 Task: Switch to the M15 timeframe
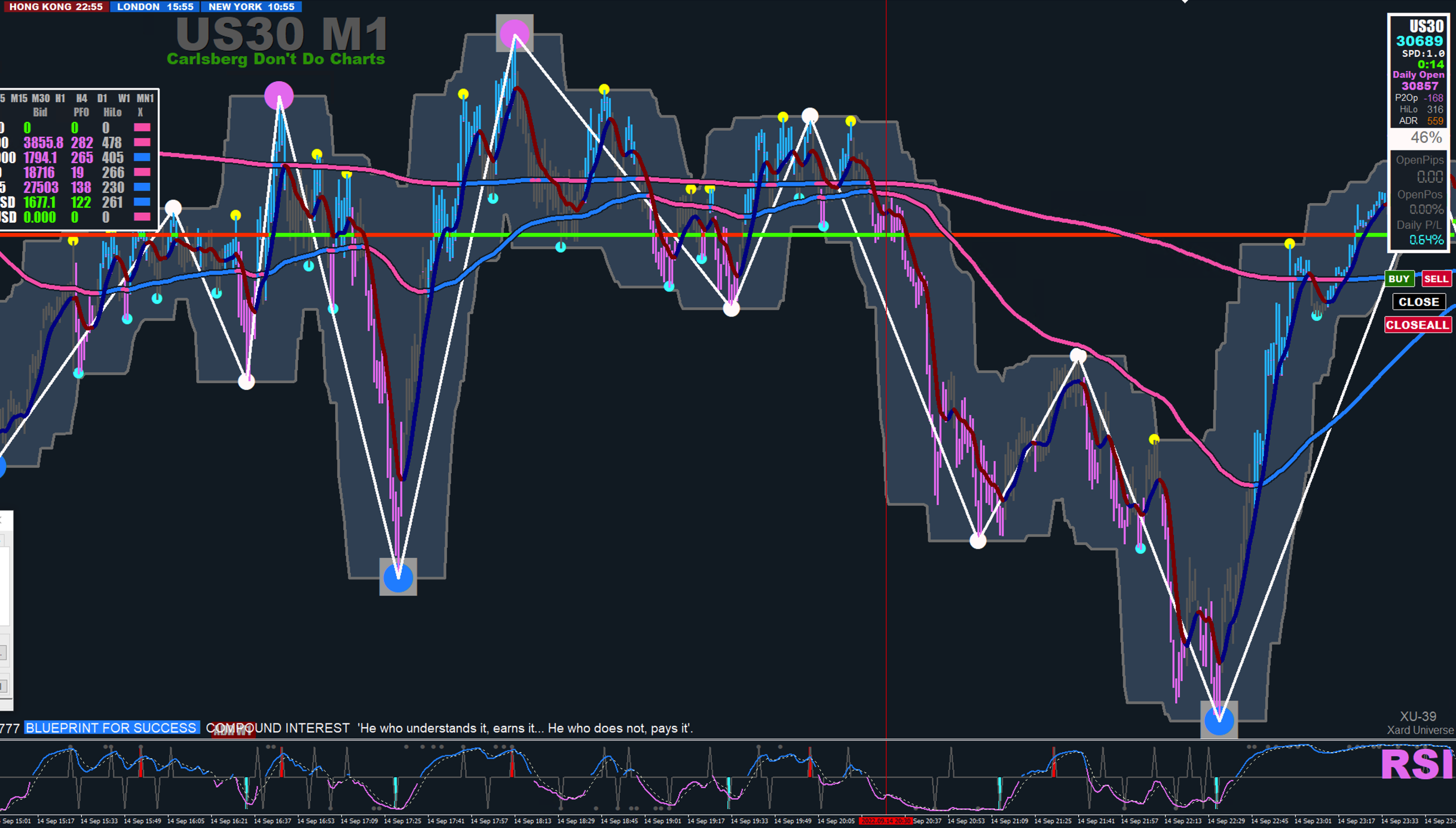click(x=19, y=98)
